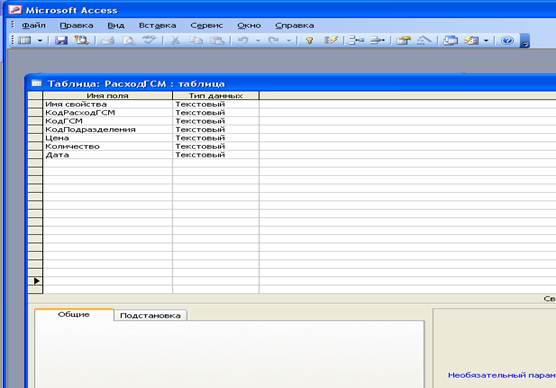Open the Undo history dropdown arrow
The image size is (556, 388).
pyautogui.click(x=258, y=40)
